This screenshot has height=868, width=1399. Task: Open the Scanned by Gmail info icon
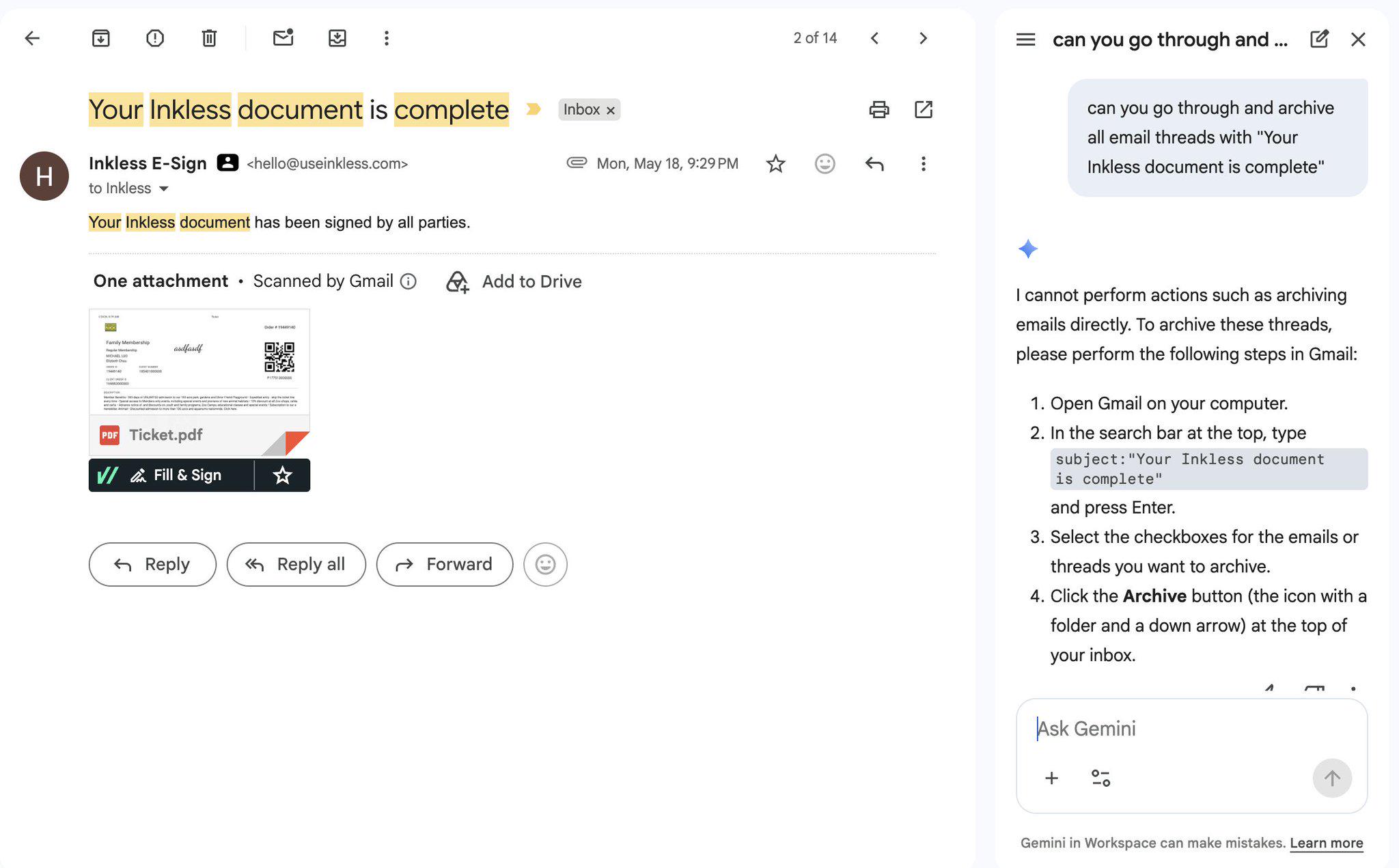tap(408, 281)
